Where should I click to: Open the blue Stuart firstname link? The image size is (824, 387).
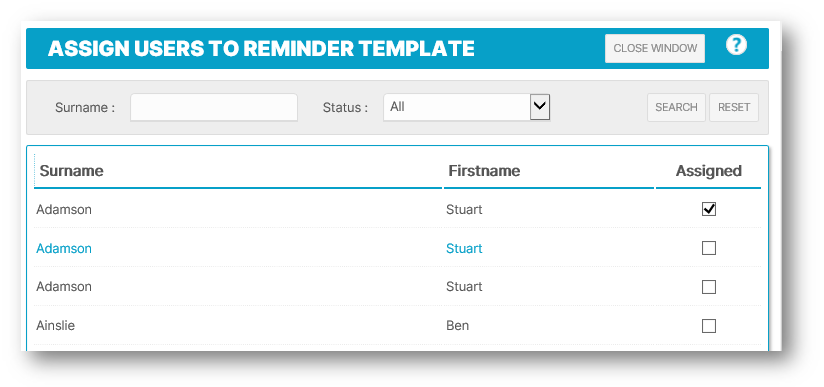pos(464,248)
